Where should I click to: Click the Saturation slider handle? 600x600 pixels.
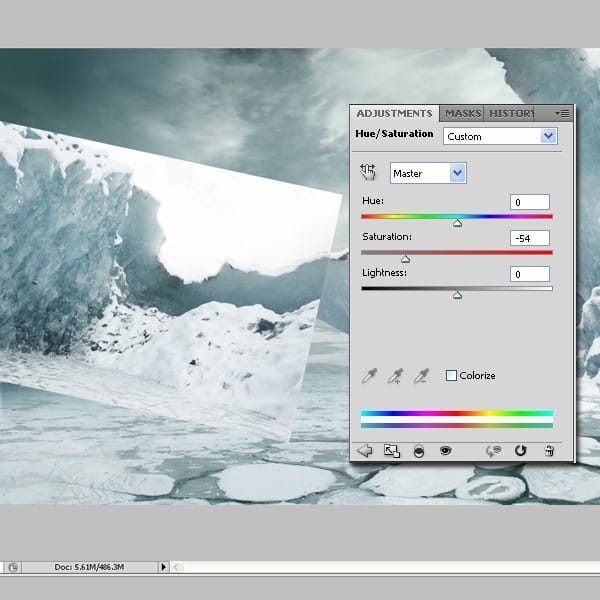[x=406, y=259]
